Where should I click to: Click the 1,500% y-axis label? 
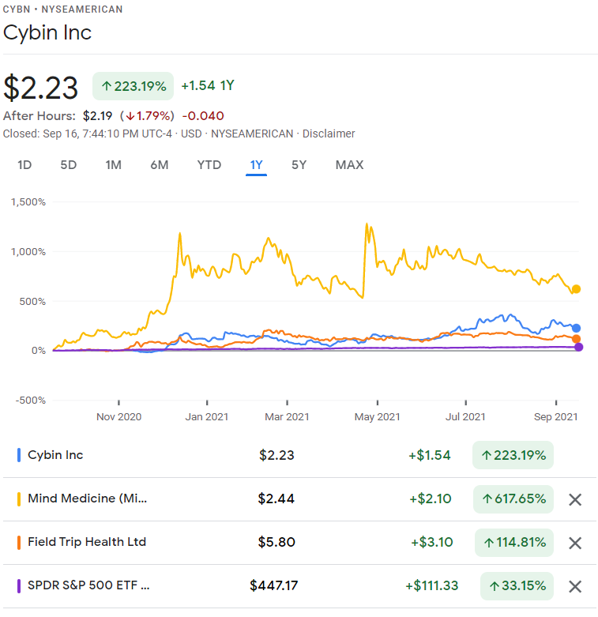point(28,202)
